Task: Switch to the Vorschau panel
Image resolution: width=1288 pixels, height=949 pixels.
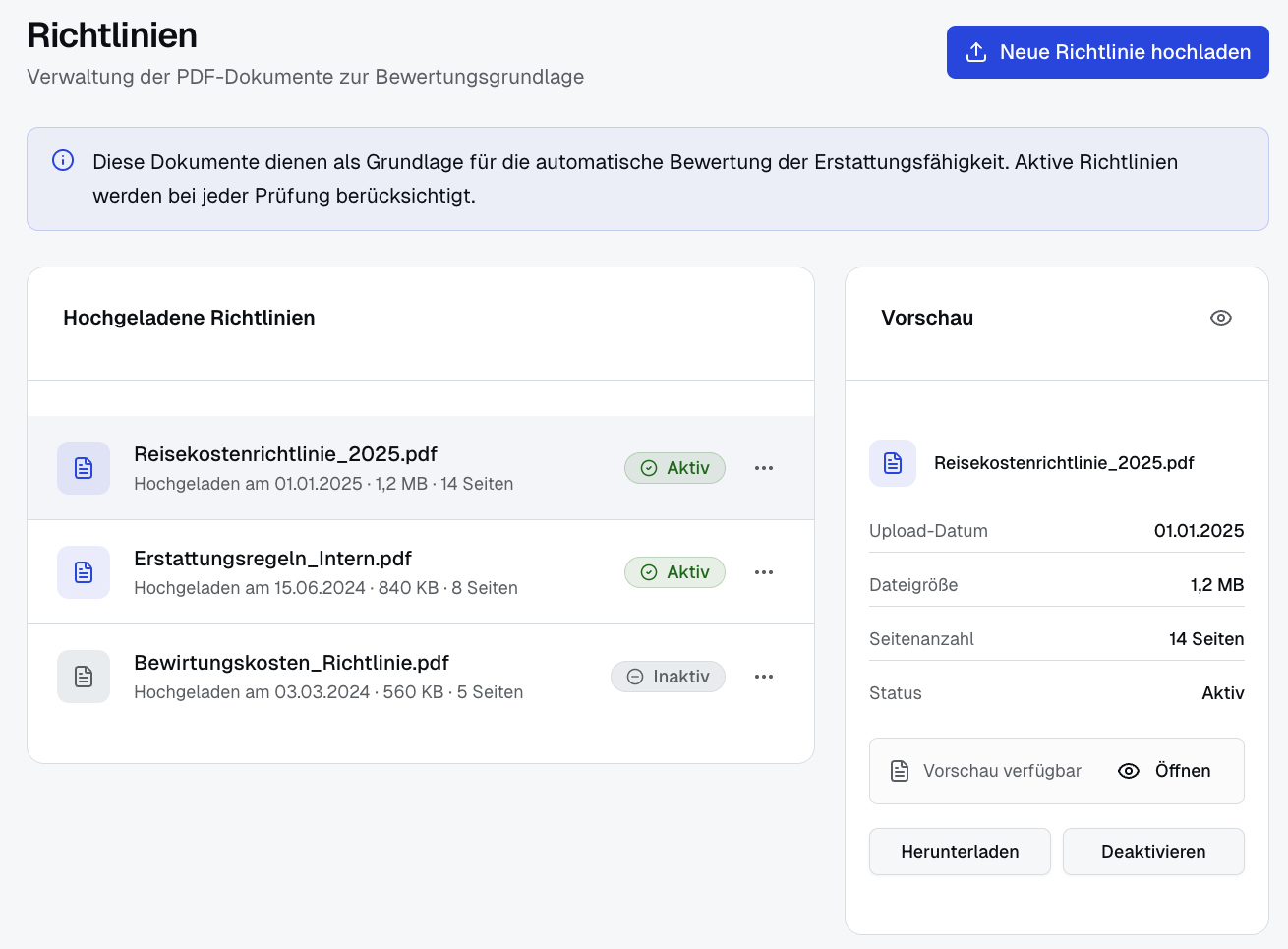Action: (x=926, y=317)
